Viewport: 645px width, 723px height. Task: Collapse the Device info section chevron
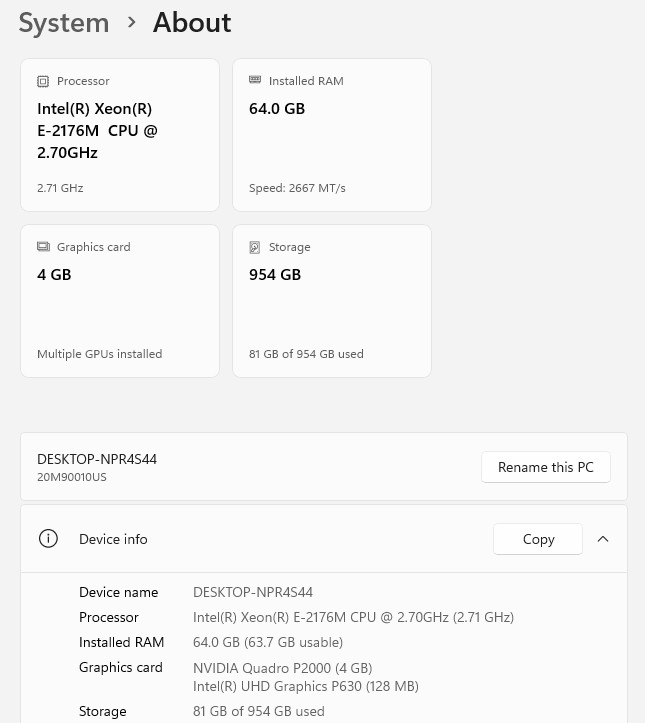[603, 539]
